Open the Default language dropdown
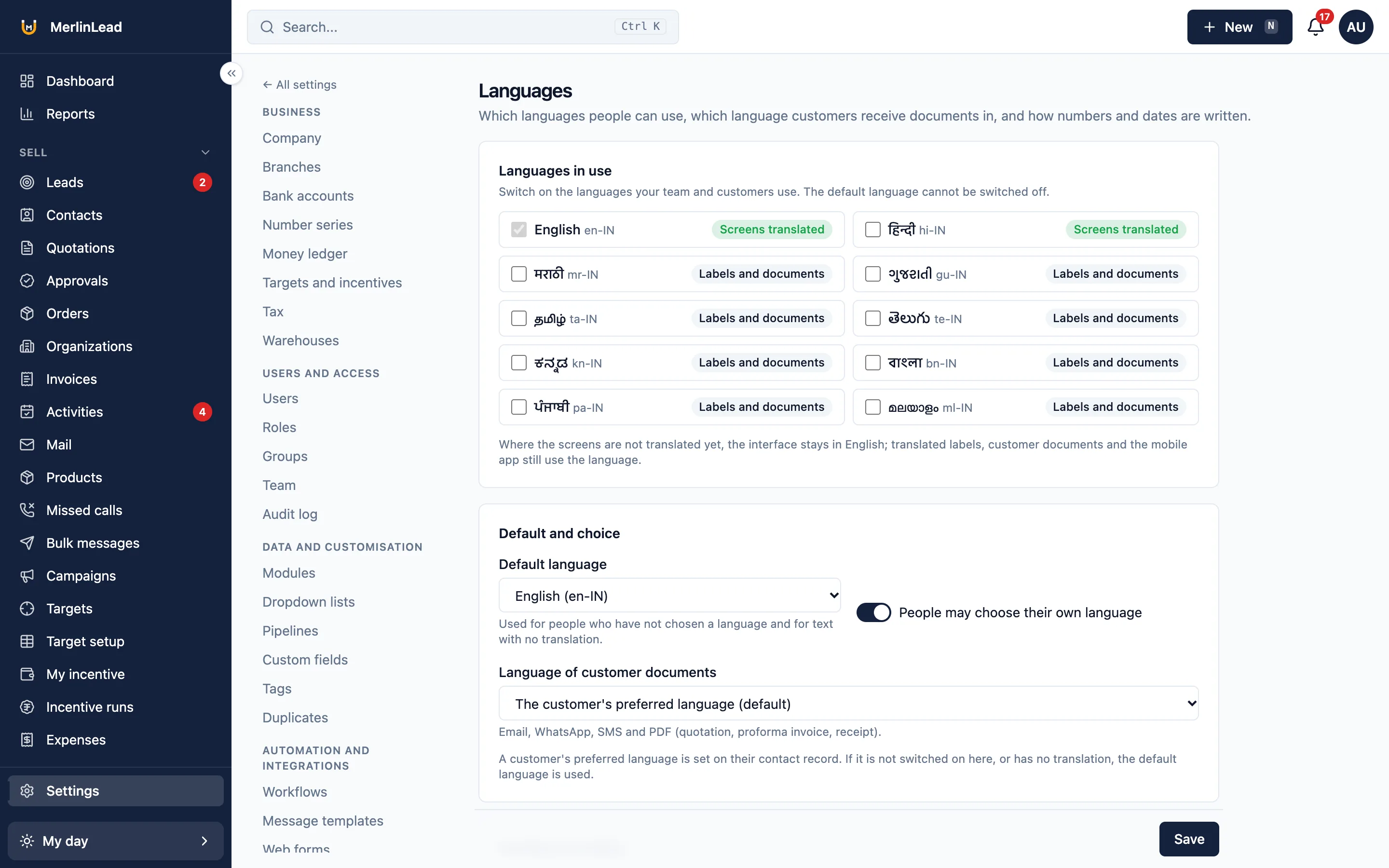 click(670, 596)
